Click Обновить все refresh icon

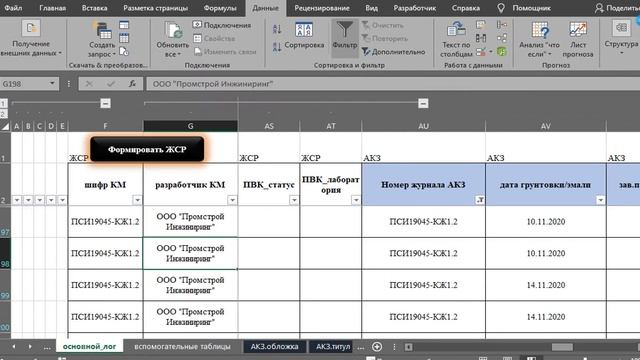pos(173,30)
